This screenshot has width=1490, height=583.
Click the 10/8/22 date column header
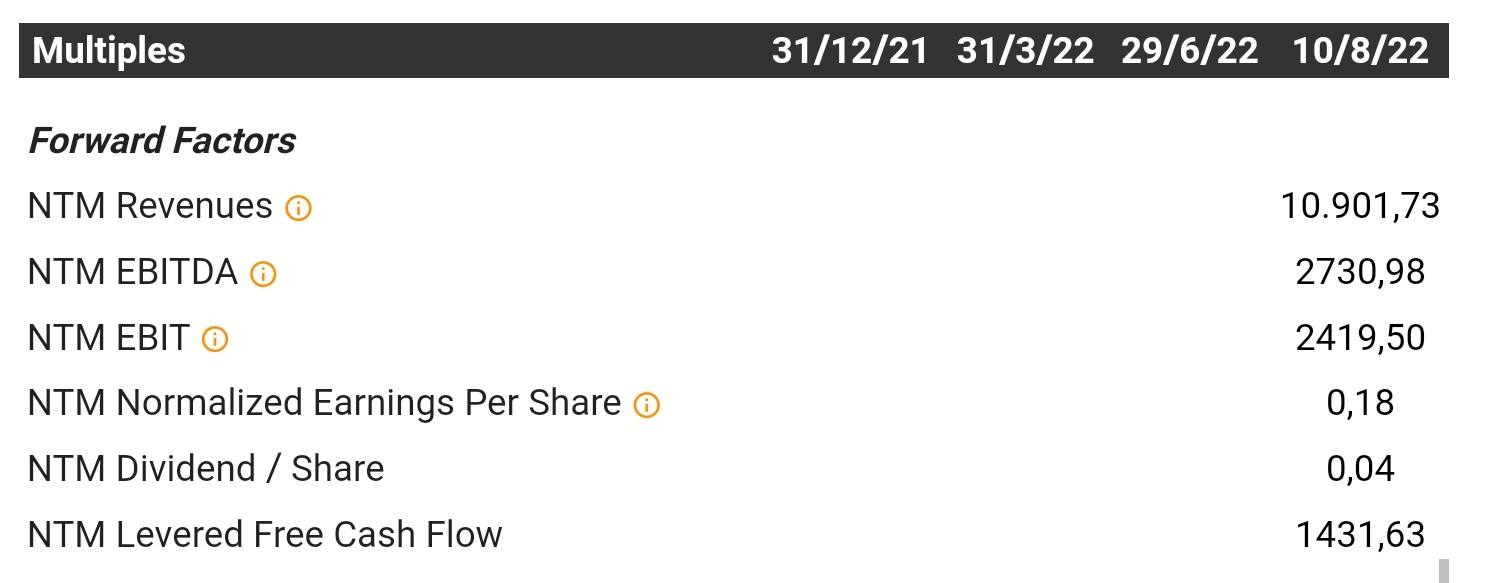click(x=1361, y=51)
